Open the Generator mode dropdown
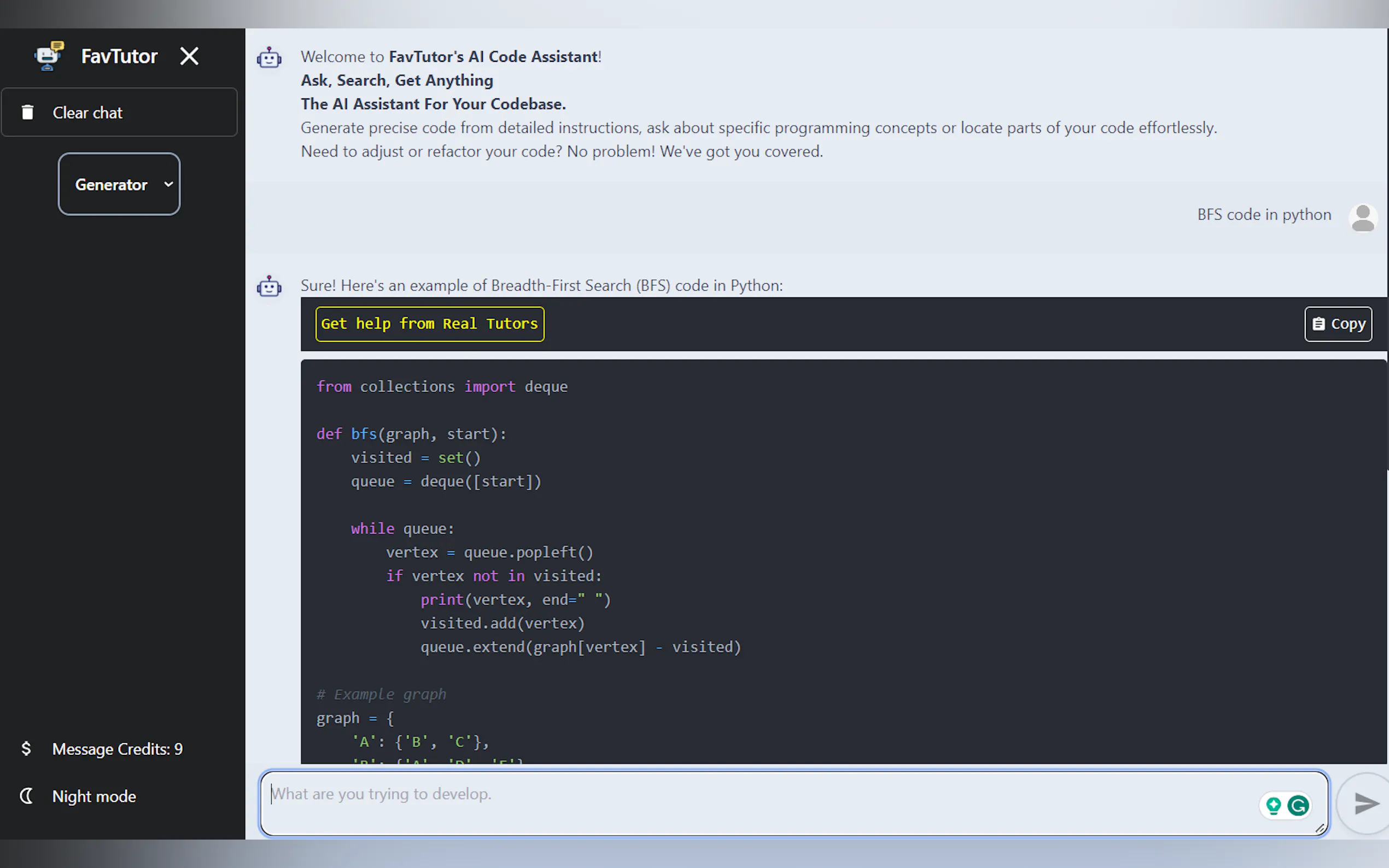 coord(119,184)
